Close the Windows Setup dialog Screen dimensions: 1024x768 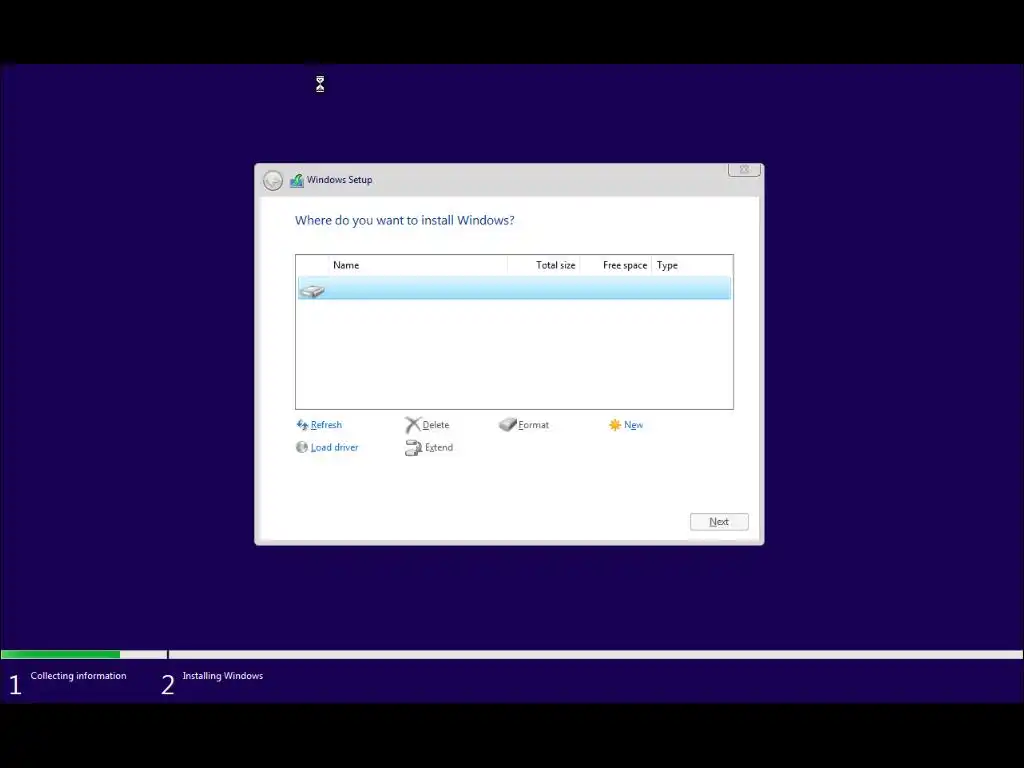pos(744,170)
